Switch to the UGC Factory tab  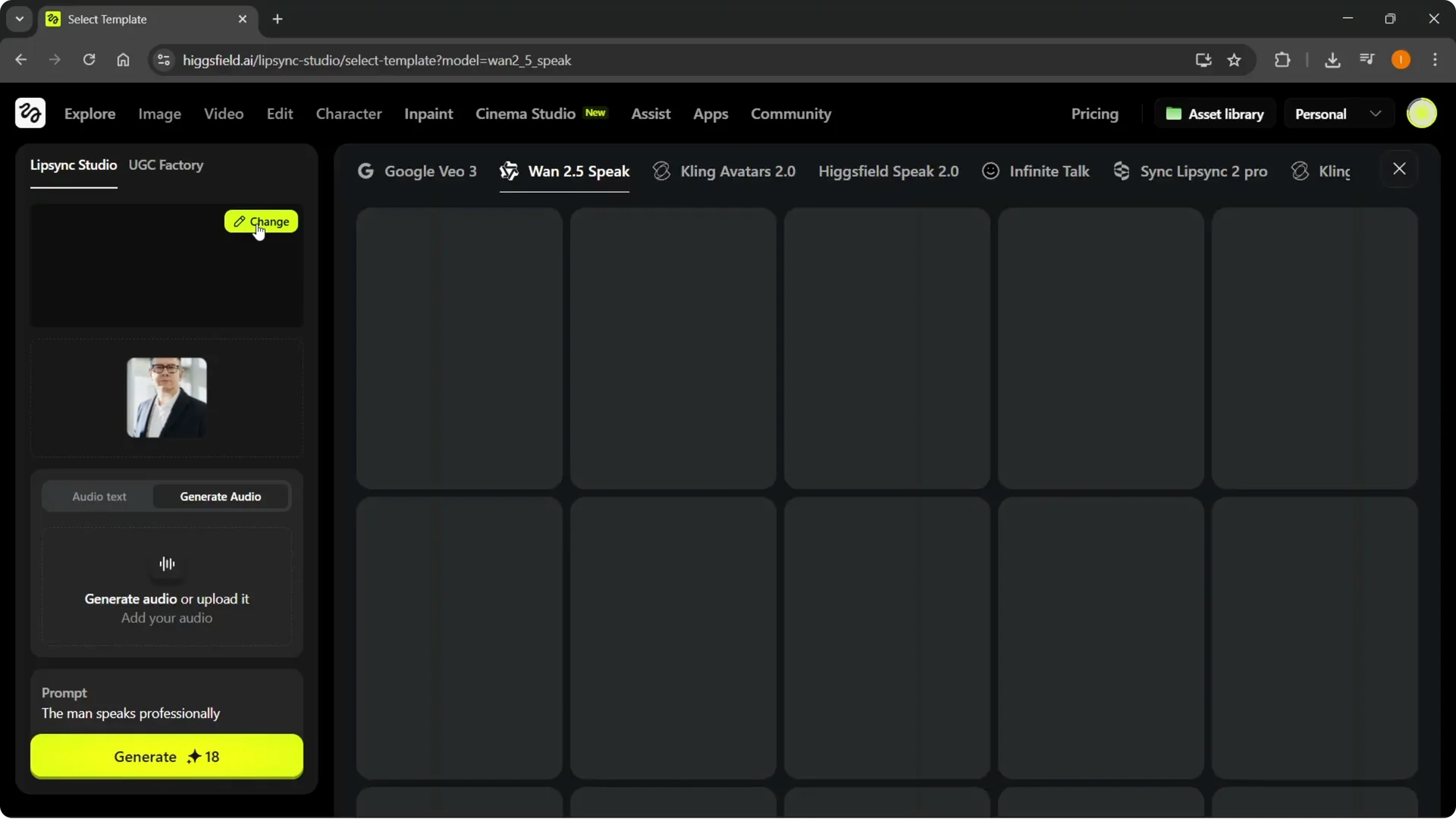[167, 165]
